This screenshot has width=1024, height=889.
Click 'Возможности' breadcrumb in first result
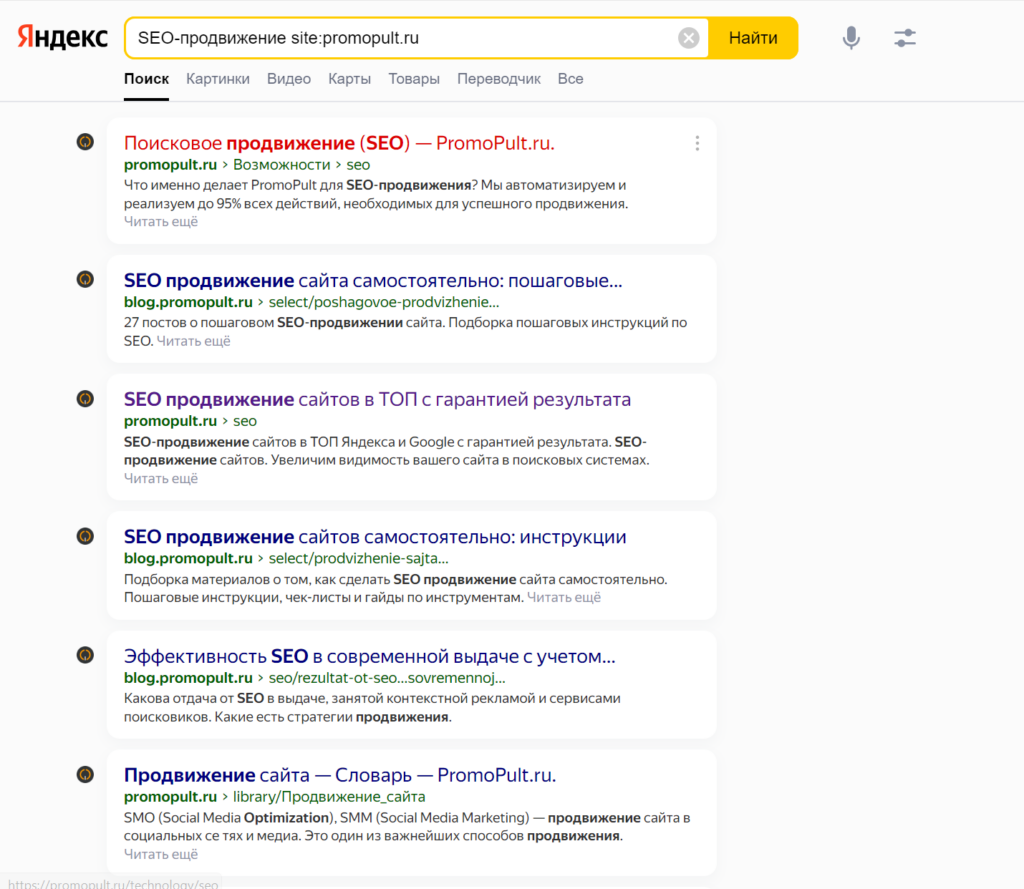point(281,165)
